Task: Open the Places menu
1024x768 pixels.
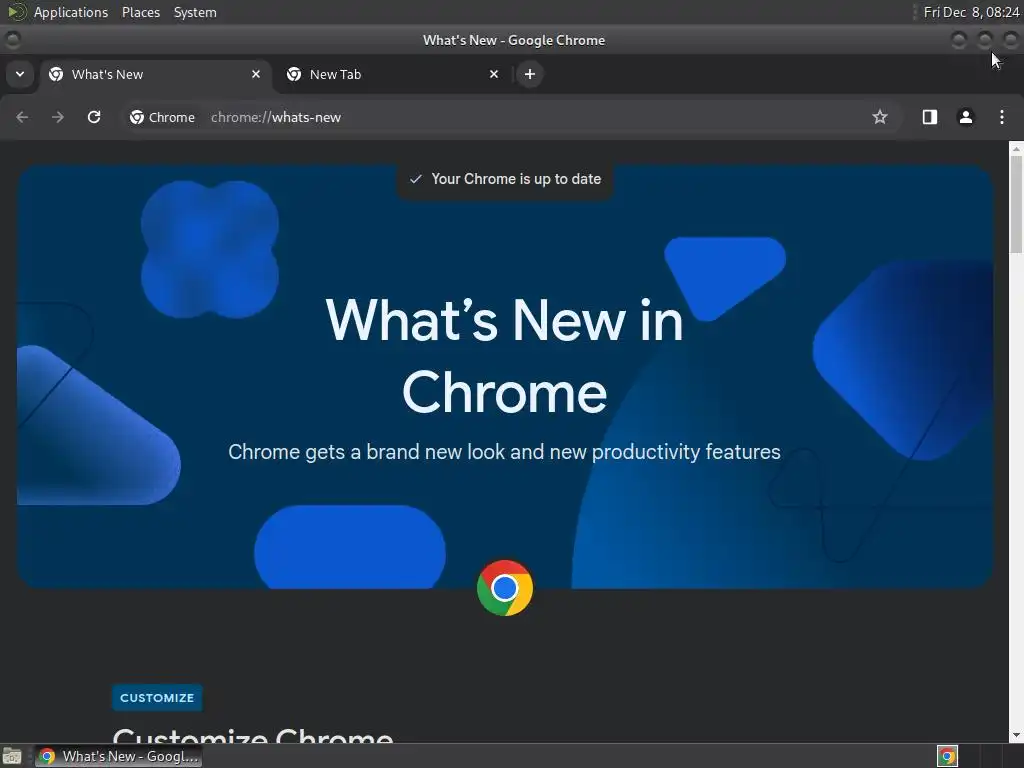Action: 140,12
